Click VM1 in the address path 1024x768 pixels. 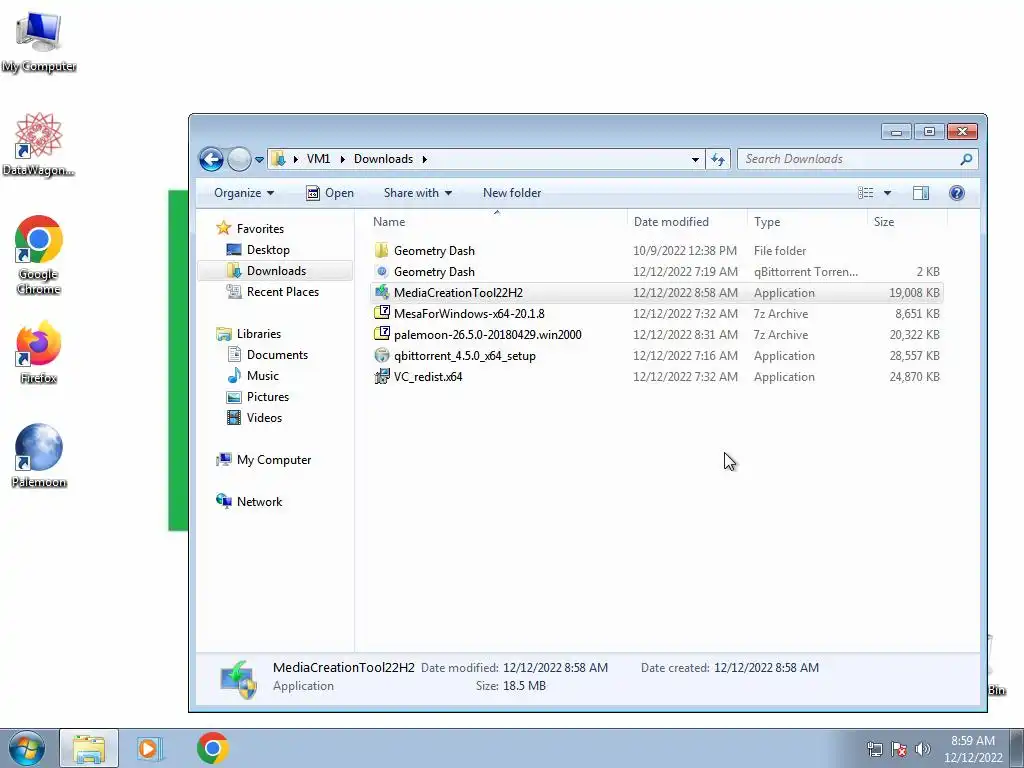tap(319, 159)
